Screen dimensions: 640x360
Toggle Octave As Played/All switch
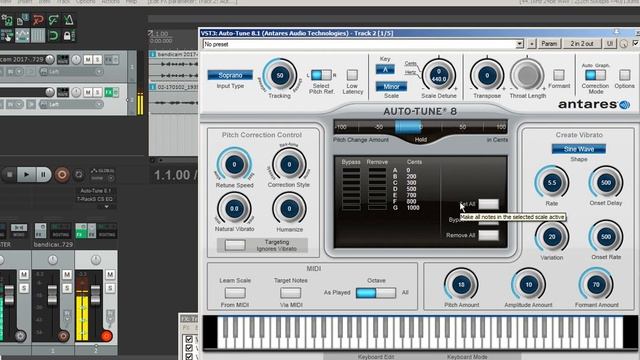(x=376, y=293)
